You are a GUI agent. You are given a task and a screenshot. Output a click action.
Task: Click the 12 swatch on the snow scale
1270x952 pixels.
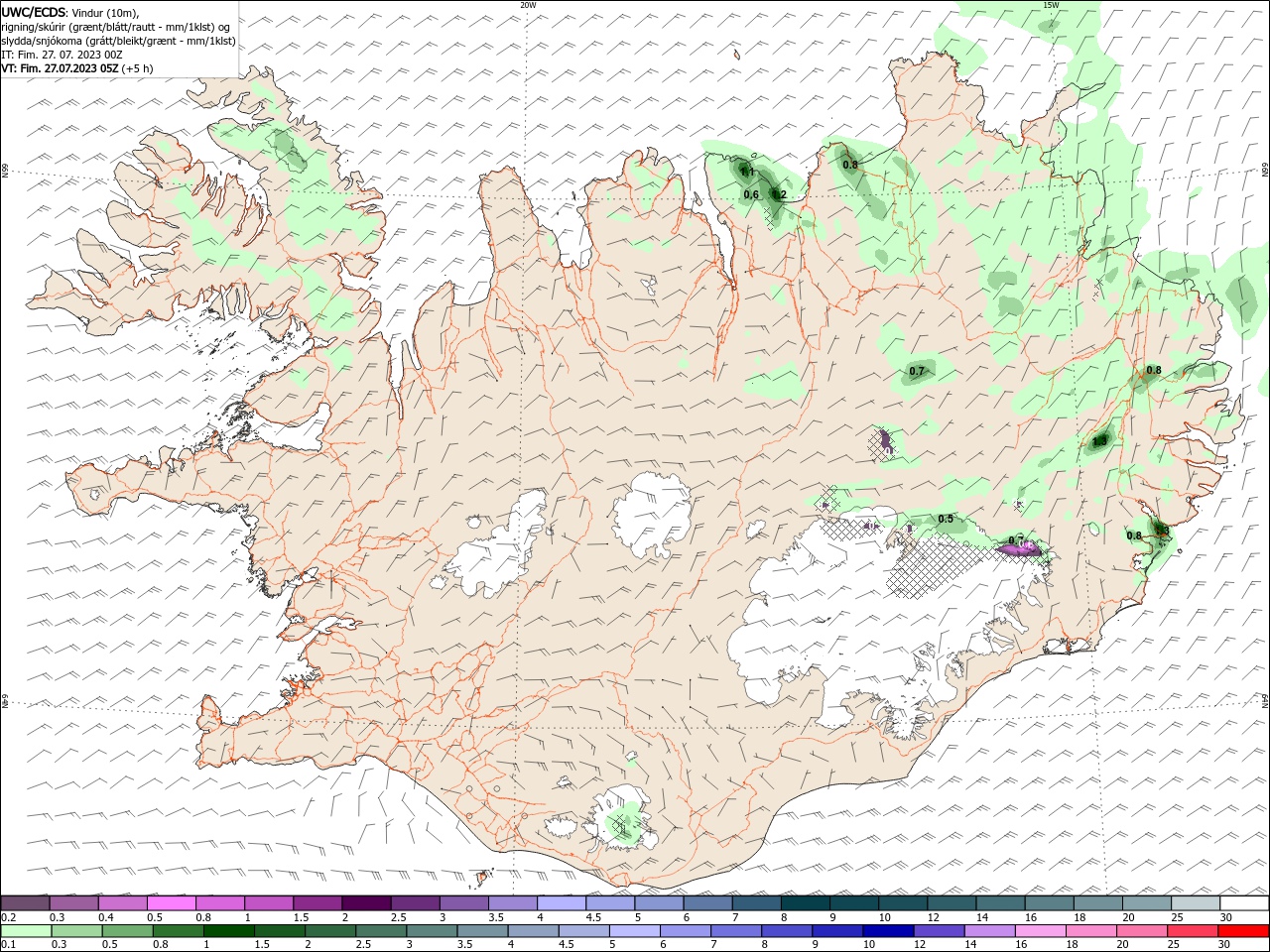[952, 902]
